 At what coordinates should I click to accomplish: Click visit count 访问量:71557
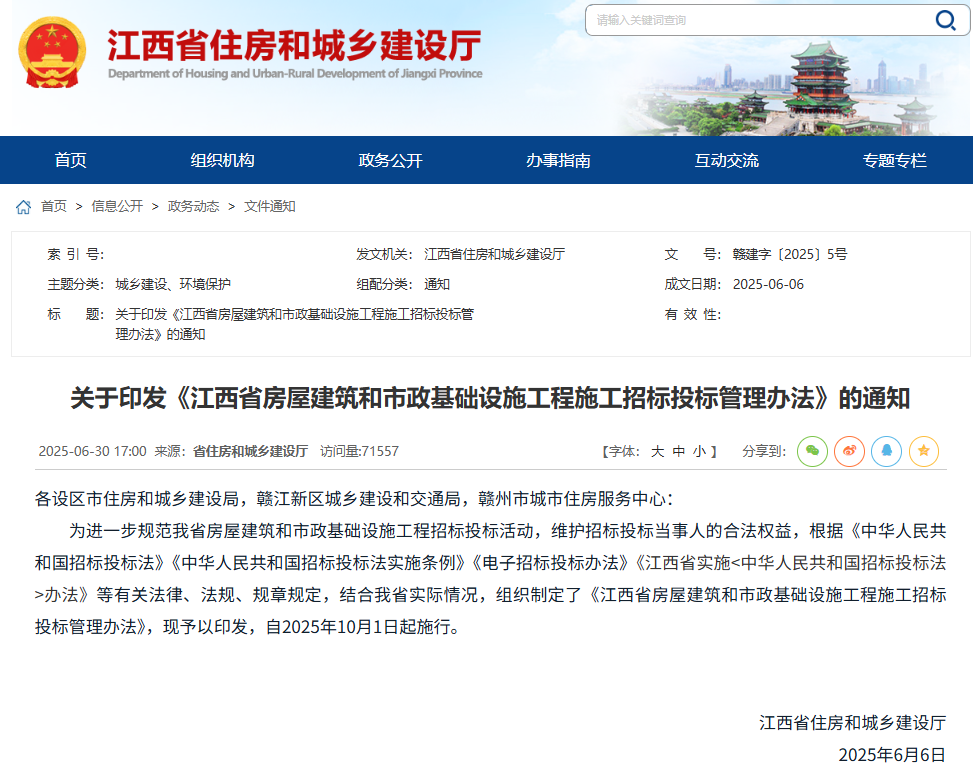[x=359, y=451]
